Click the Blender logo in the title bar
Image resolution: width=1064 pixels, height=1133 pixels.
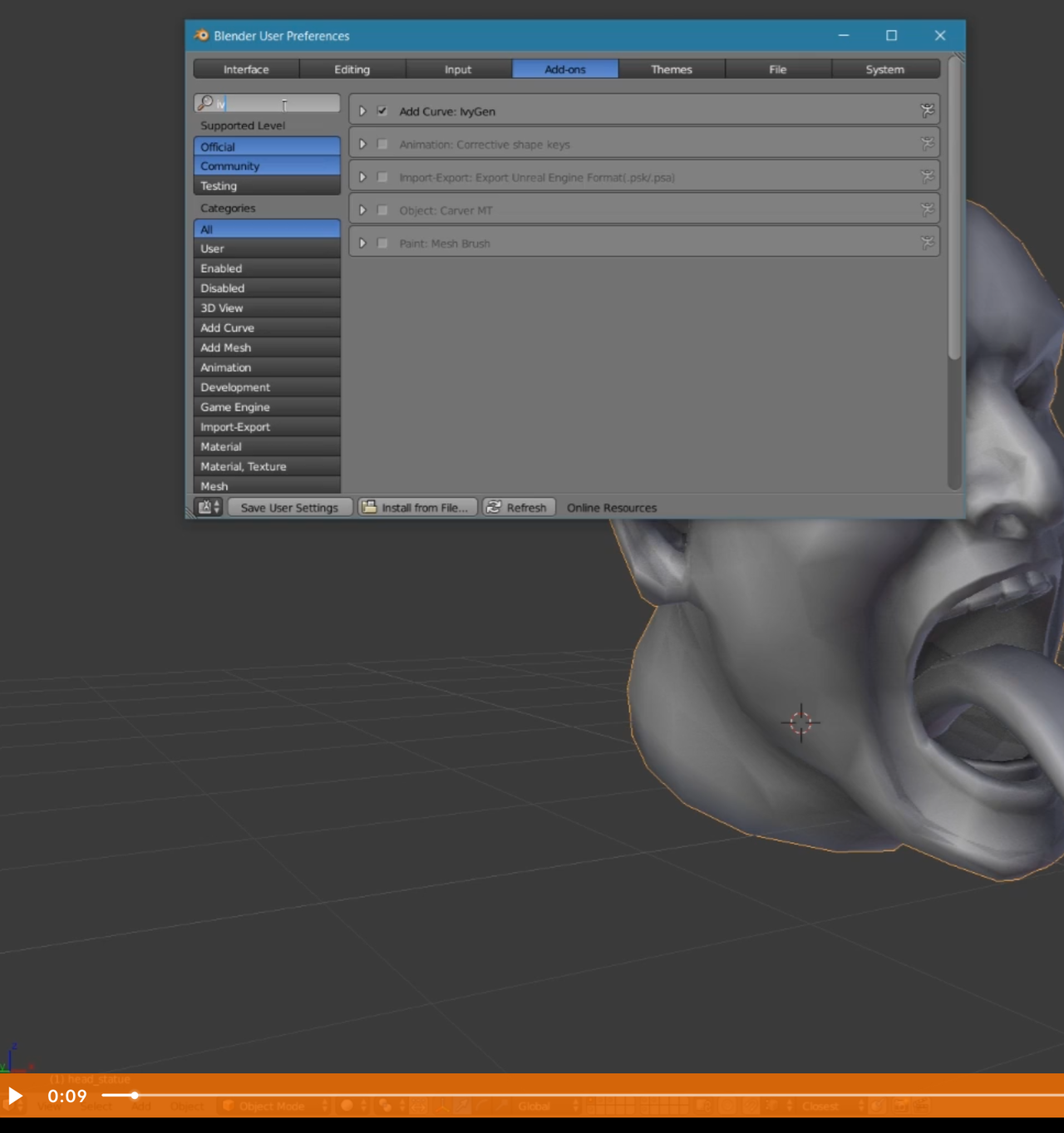pos(201,35)
